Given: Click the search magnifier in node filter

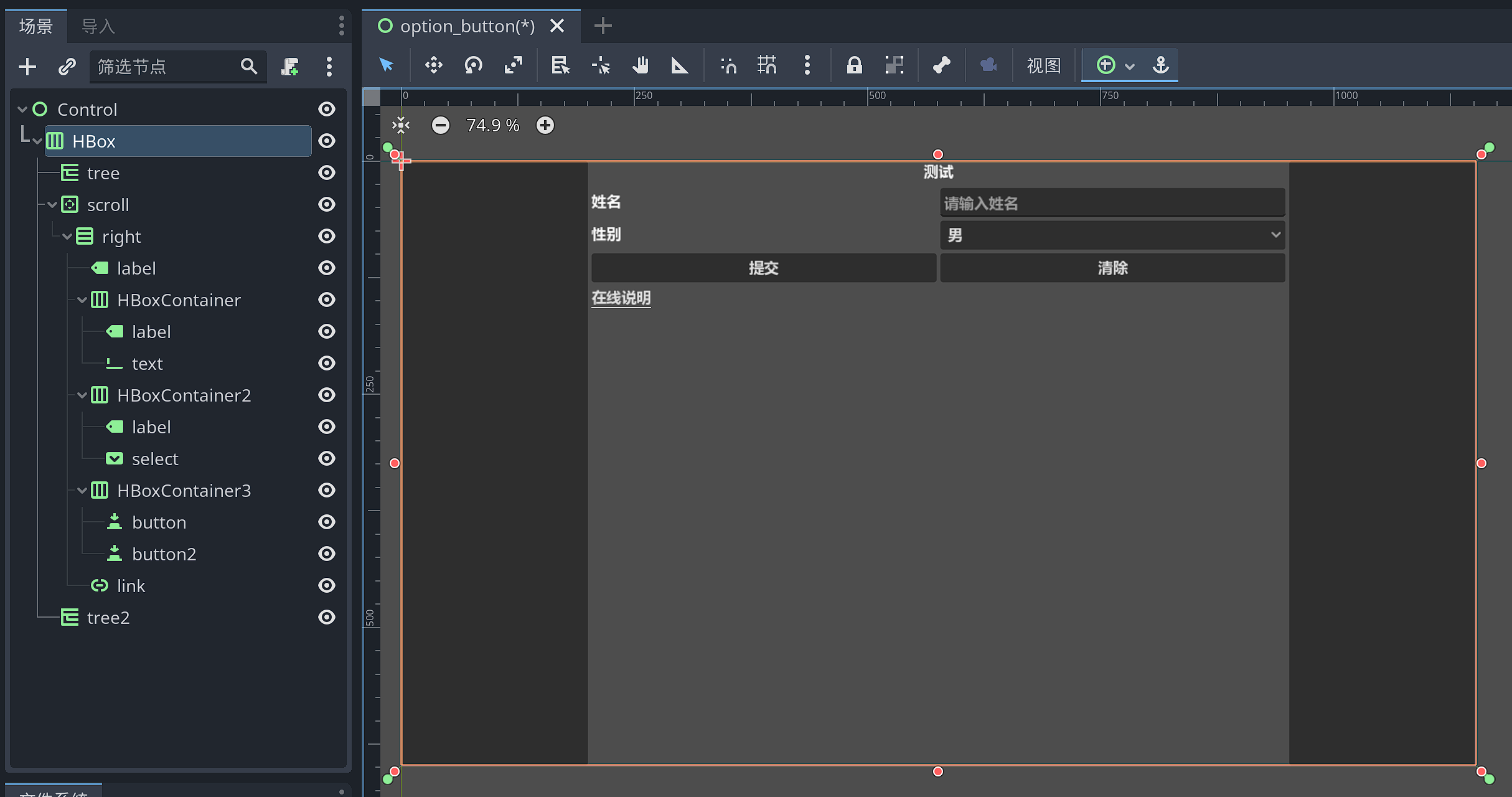Looking at the screenshot, I should tap(249, 67).
